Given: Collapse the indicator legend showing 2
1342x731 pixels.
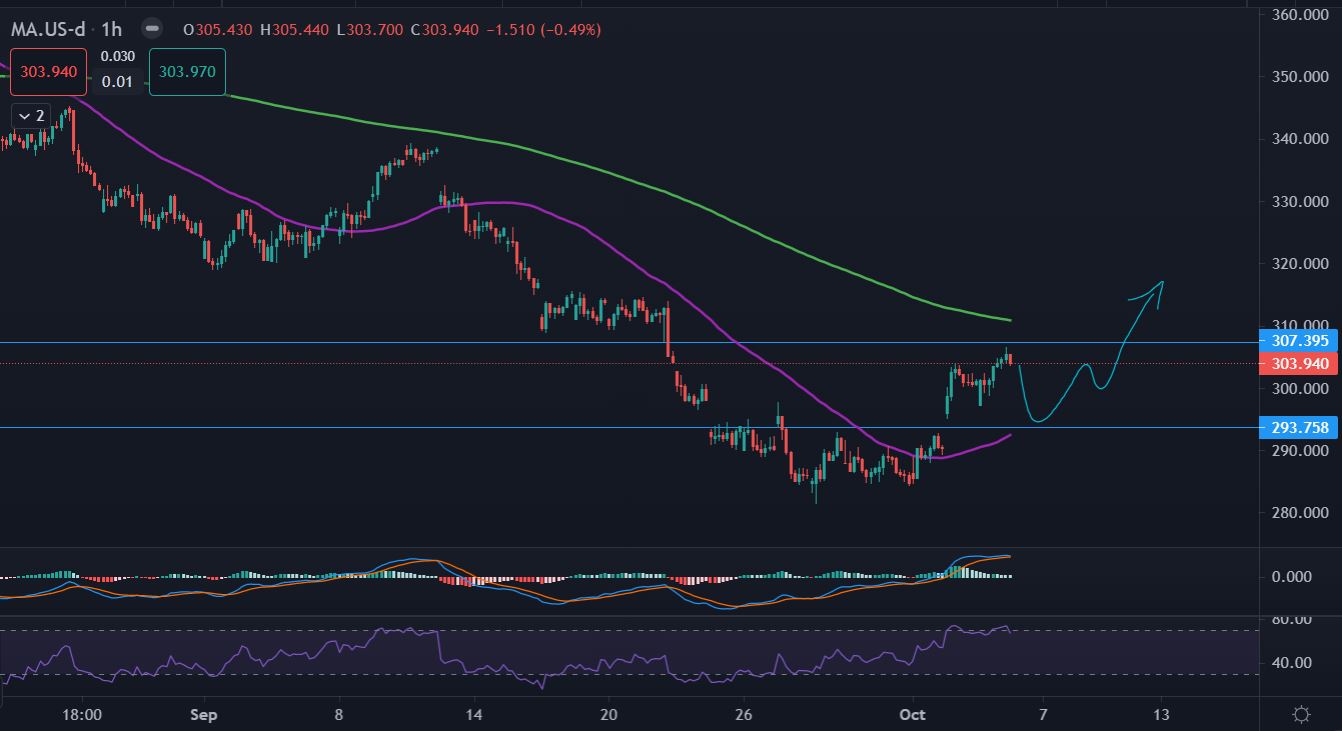Looking at the screenshot, I should pos(29,116).
